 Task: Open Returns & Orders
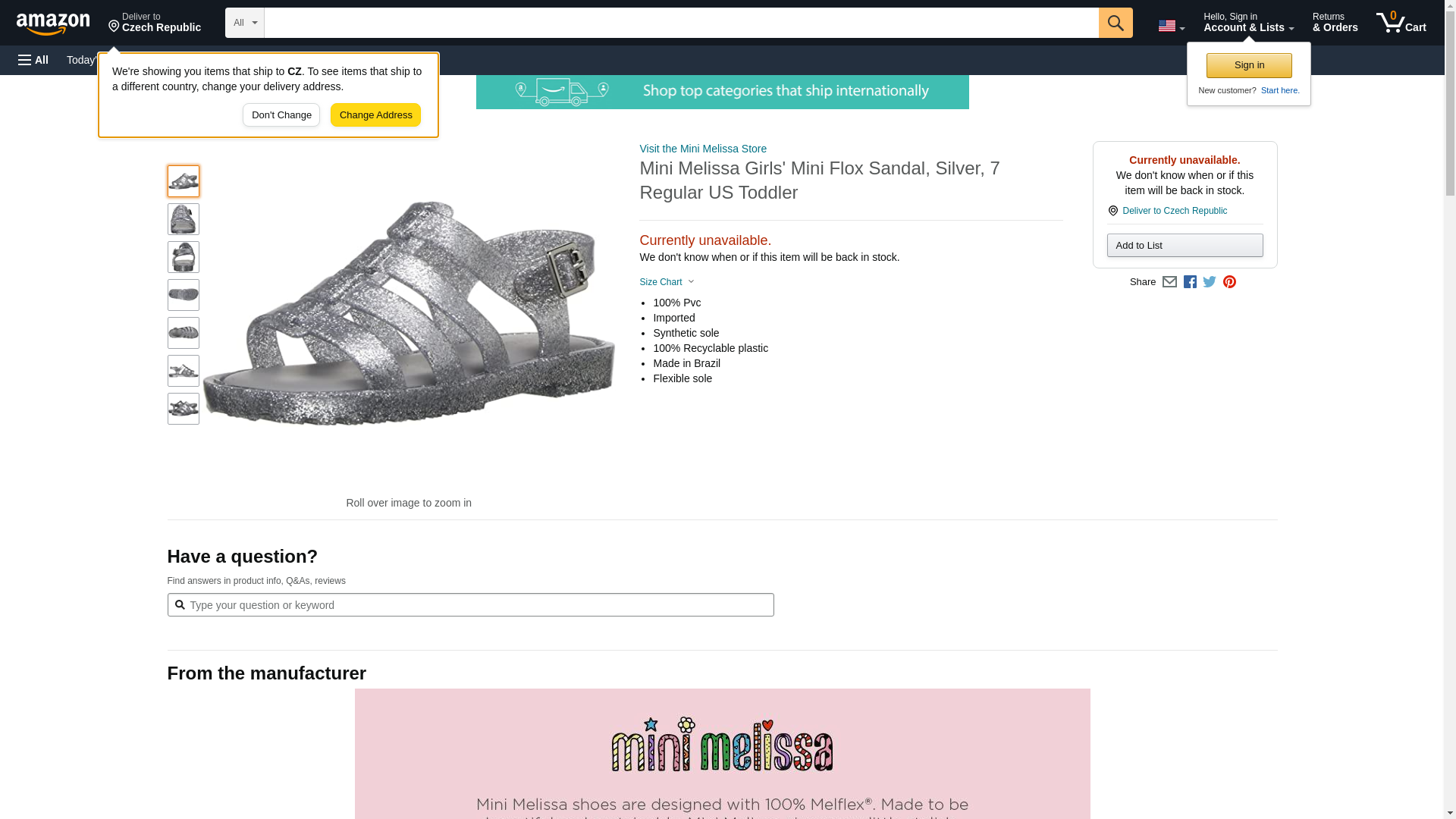(x=1335, y=23)
